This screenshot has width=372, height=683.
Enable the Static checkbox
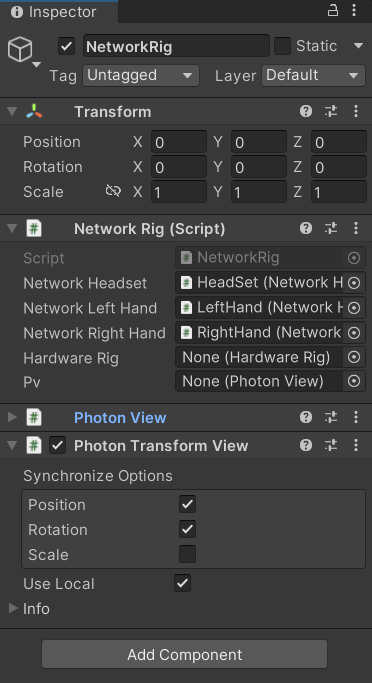click(282, 46)
